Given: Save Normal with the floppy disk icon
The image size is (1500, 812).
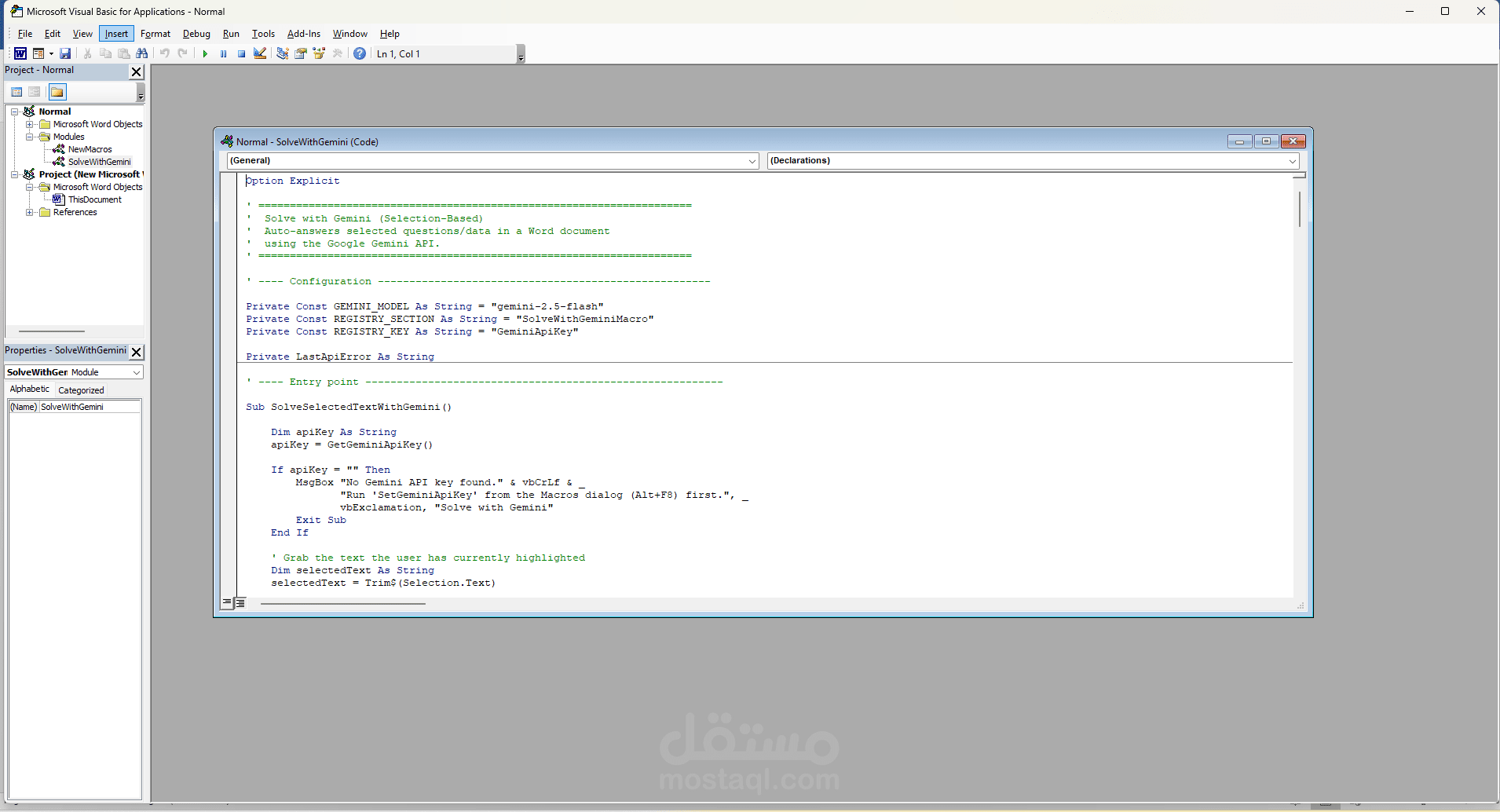Looking at the screenshot, I should tap(65, 53).
